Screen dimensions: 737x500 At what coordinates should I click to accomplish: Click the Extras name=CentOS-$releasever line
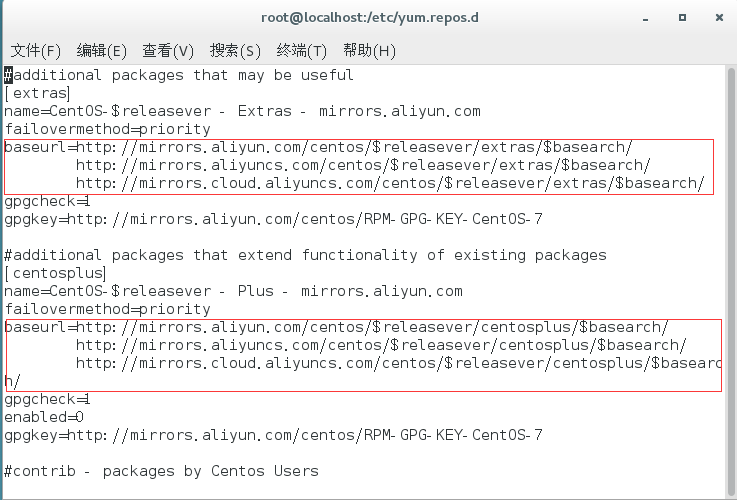[243, 111]
